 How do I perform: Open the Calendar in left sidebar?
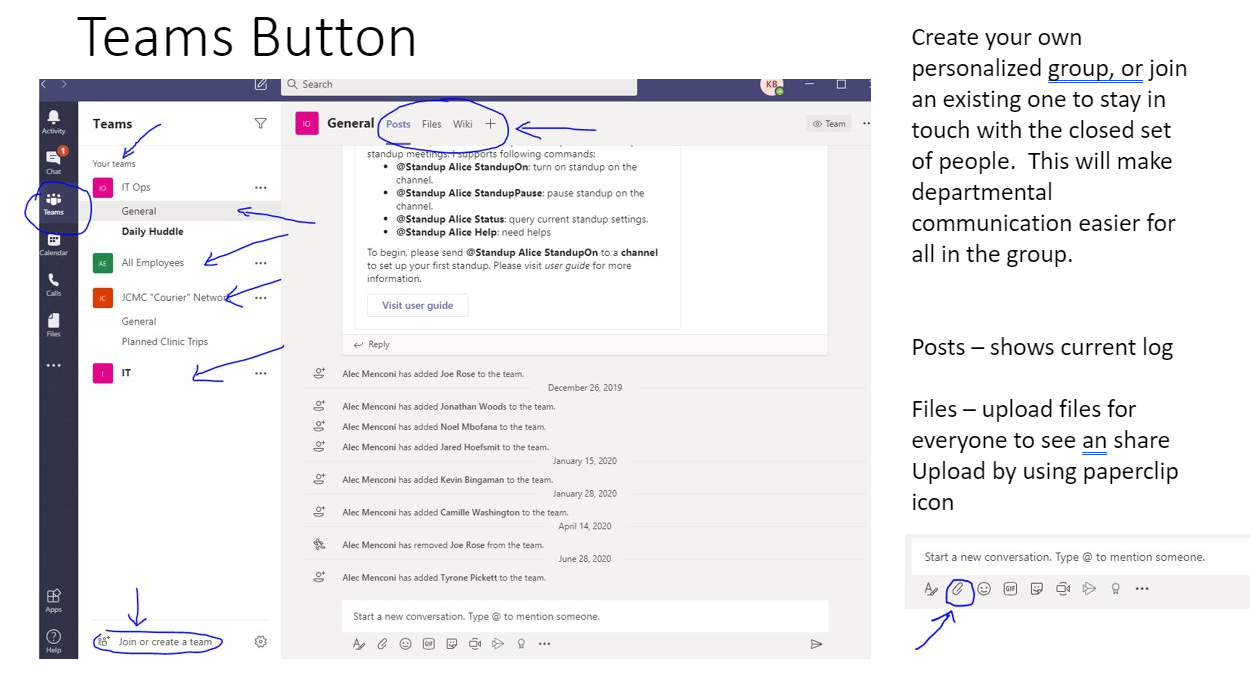[x=54, y=243]
